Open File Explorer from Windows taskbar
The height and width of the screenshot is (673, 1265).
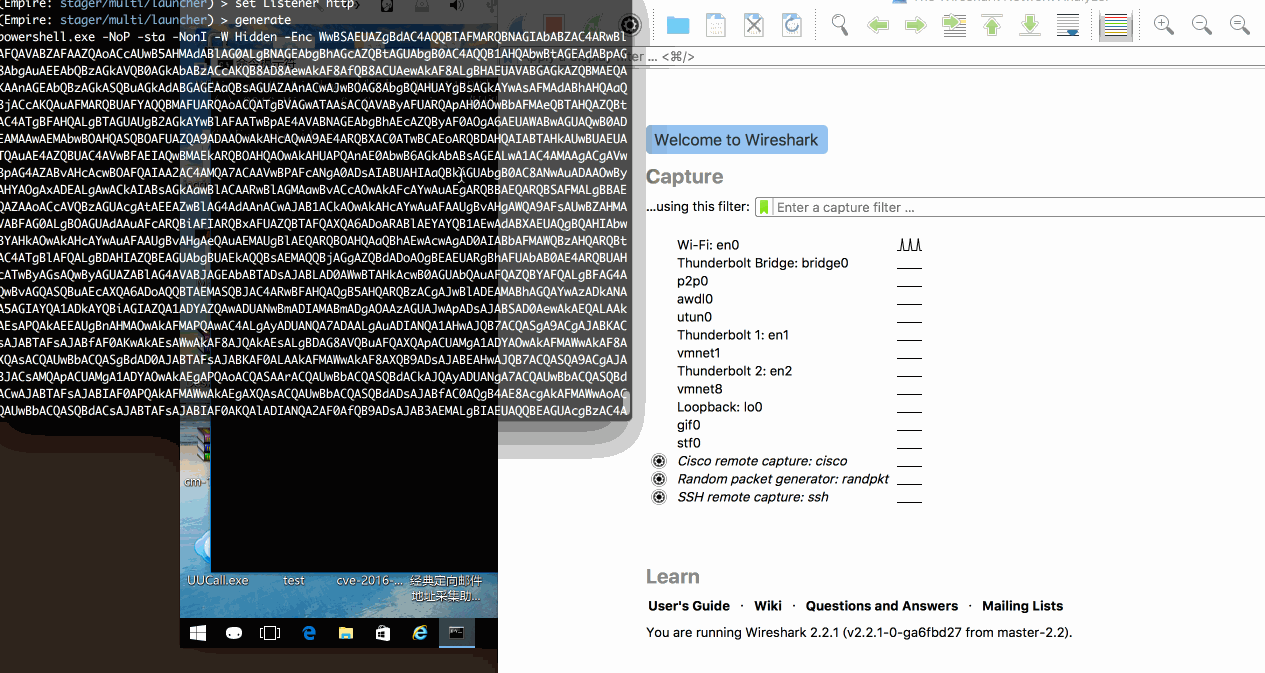tap(346, 633)
